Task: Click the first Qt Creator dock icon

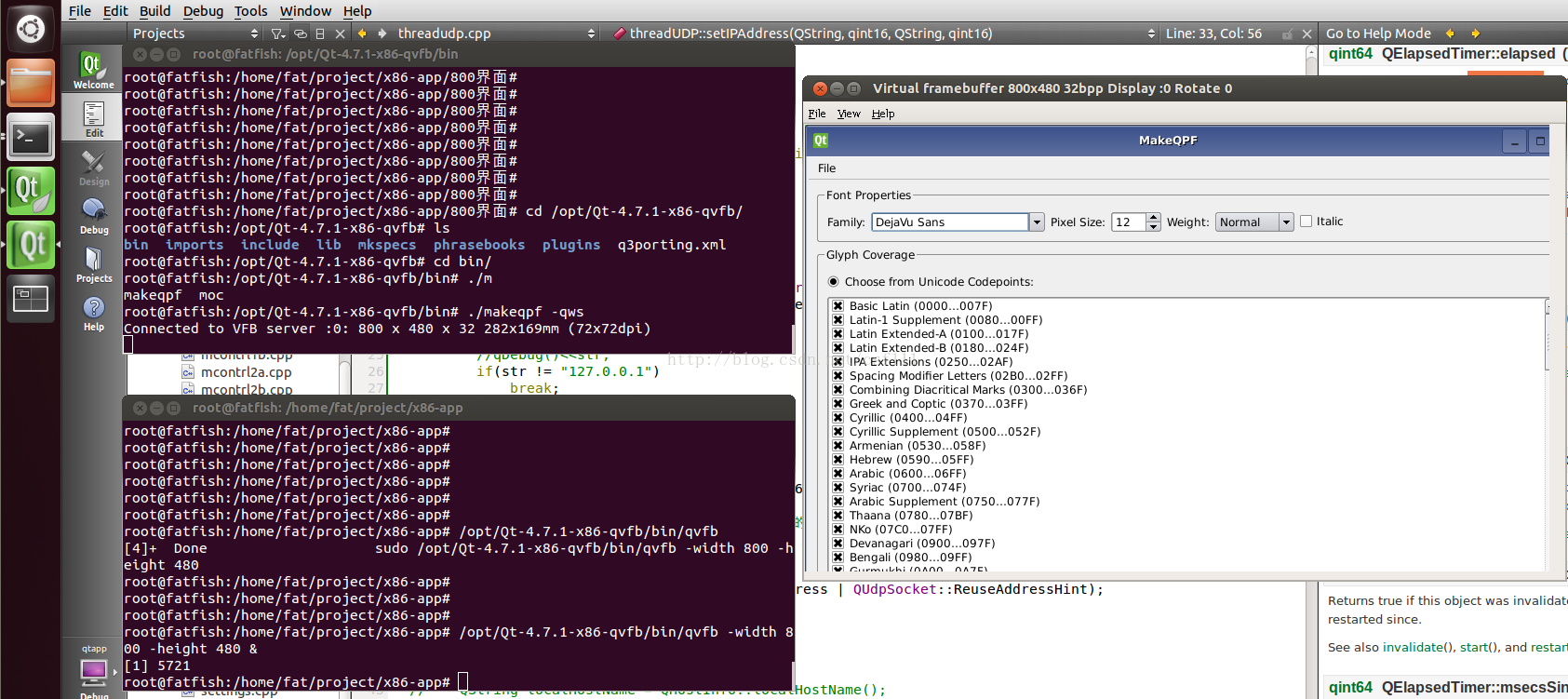Action: click(31, 192)
